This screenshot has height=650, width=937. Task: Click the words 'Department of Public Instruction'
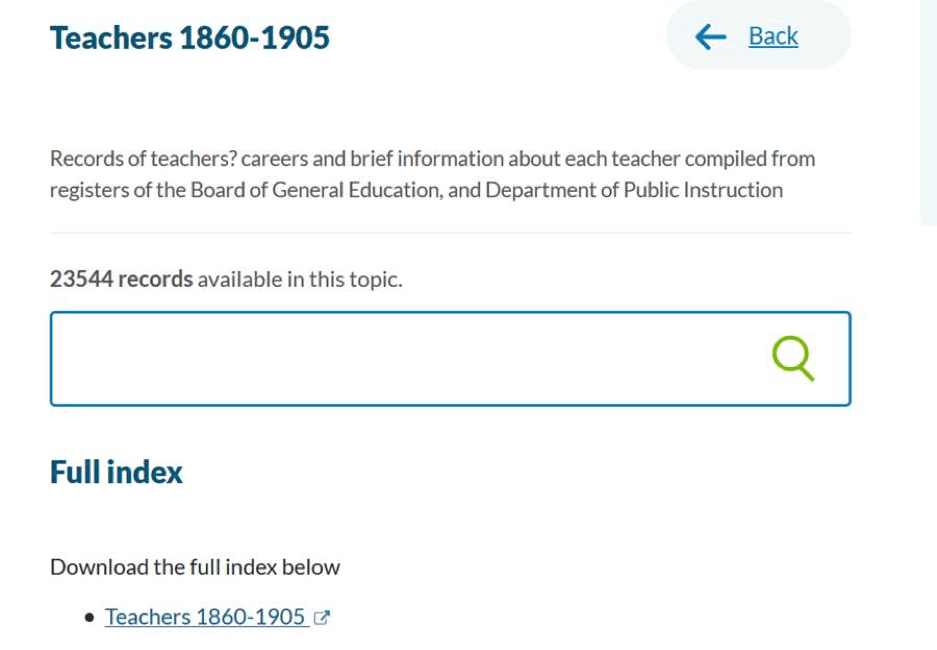[634, 190]
